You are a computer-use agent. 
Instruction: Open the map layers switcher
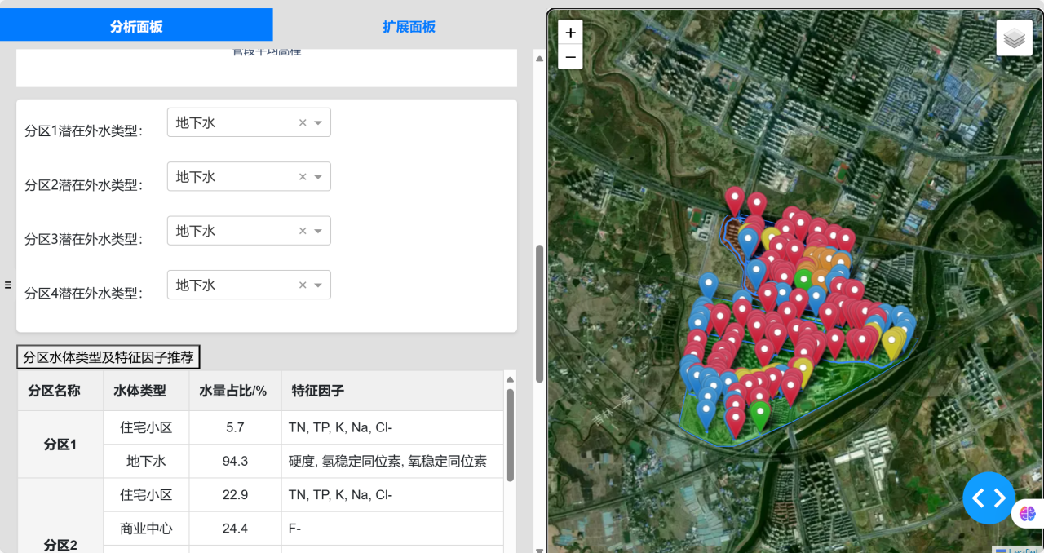pyautogui.click(x=1014, y=38)
